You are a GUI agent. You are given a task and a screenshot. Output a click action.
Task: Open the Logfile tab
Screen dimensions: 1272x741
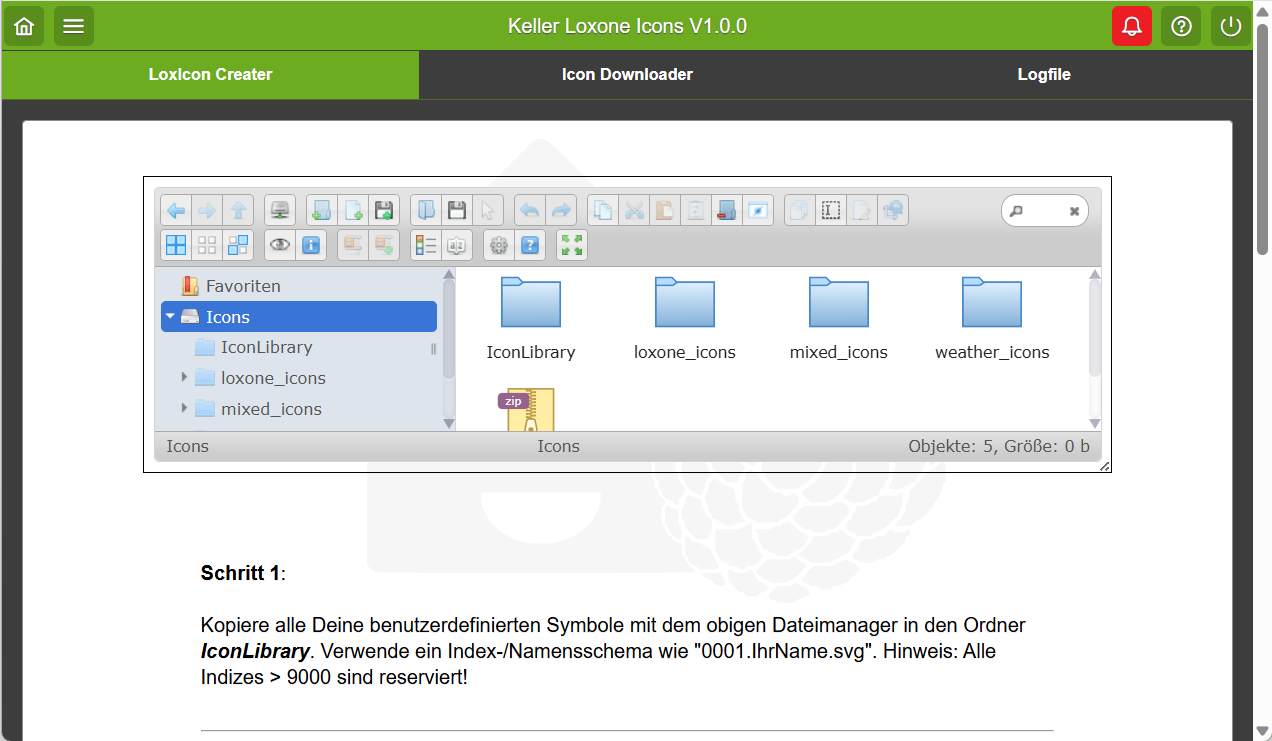[x=1043, y=74]
